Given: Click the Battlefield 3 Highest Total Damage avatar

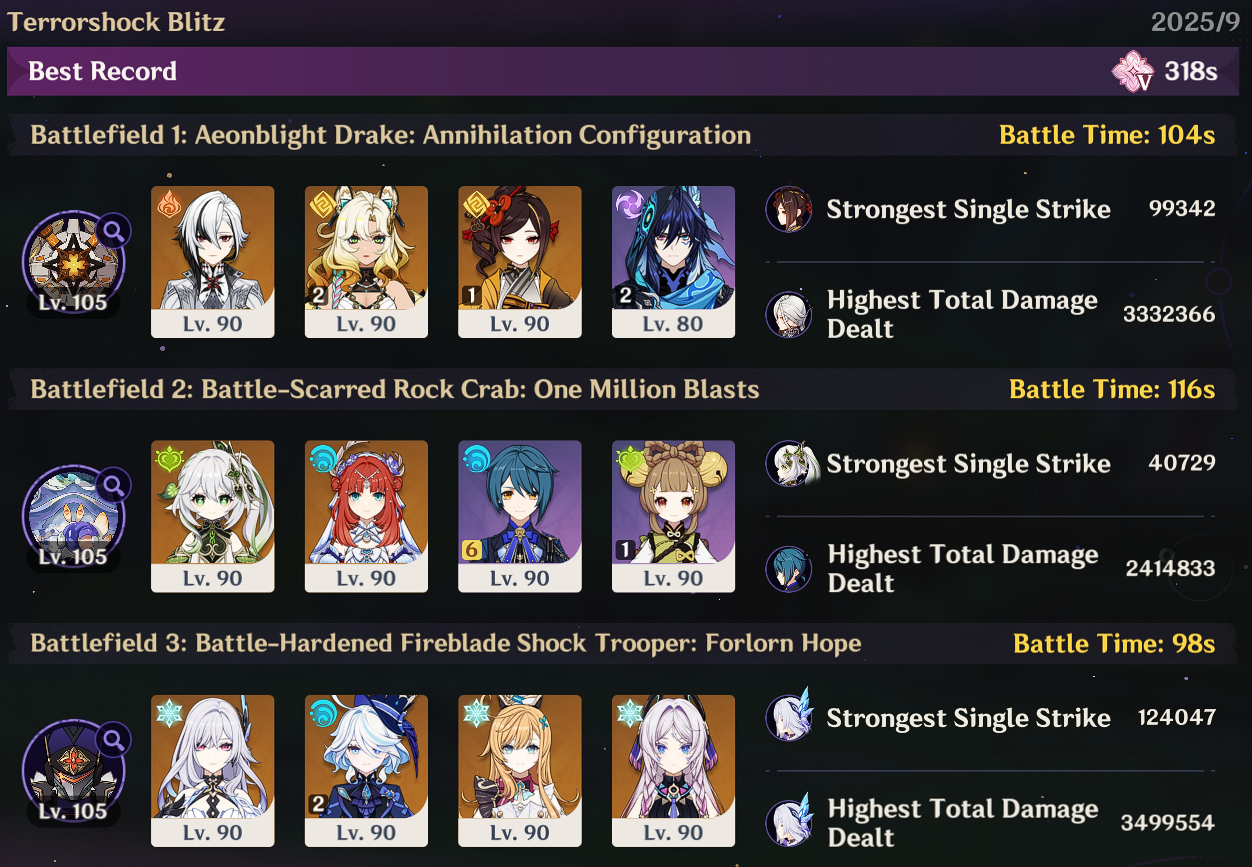Looking at the screenshot, I should pos(789,823).
